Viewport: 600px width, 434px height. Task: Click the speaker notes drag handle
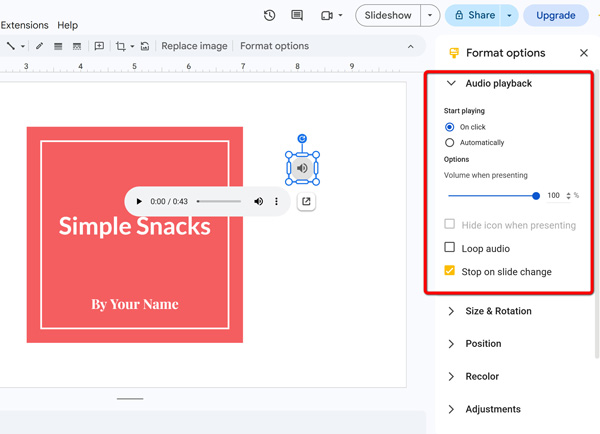(130, 399)
